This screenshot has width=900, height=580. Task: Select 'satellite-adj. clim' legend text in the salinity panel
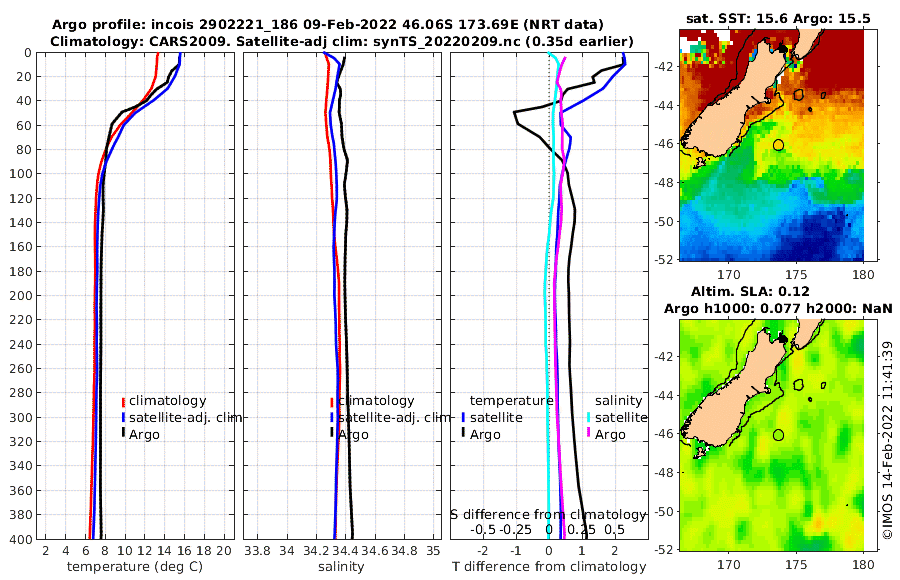394,417
